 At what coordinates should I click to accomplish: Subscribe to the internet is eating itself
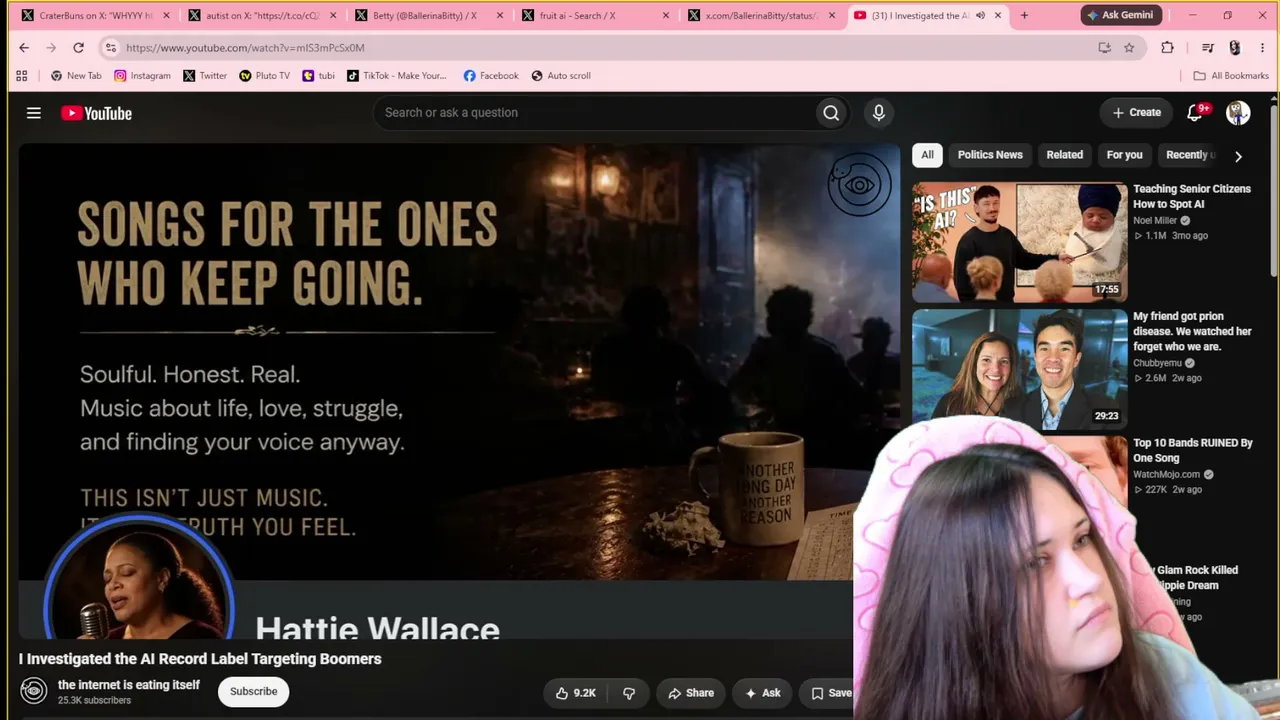click(254, 691)
